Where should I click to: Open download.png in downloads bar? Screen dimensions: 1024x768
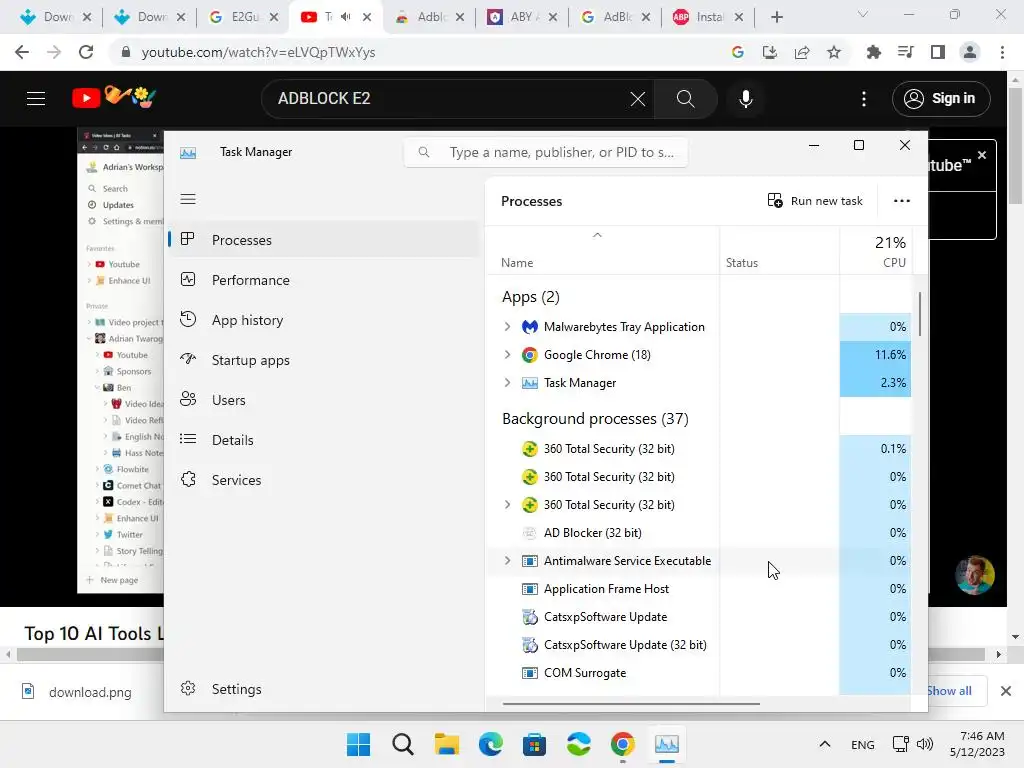tap(78, 692)
